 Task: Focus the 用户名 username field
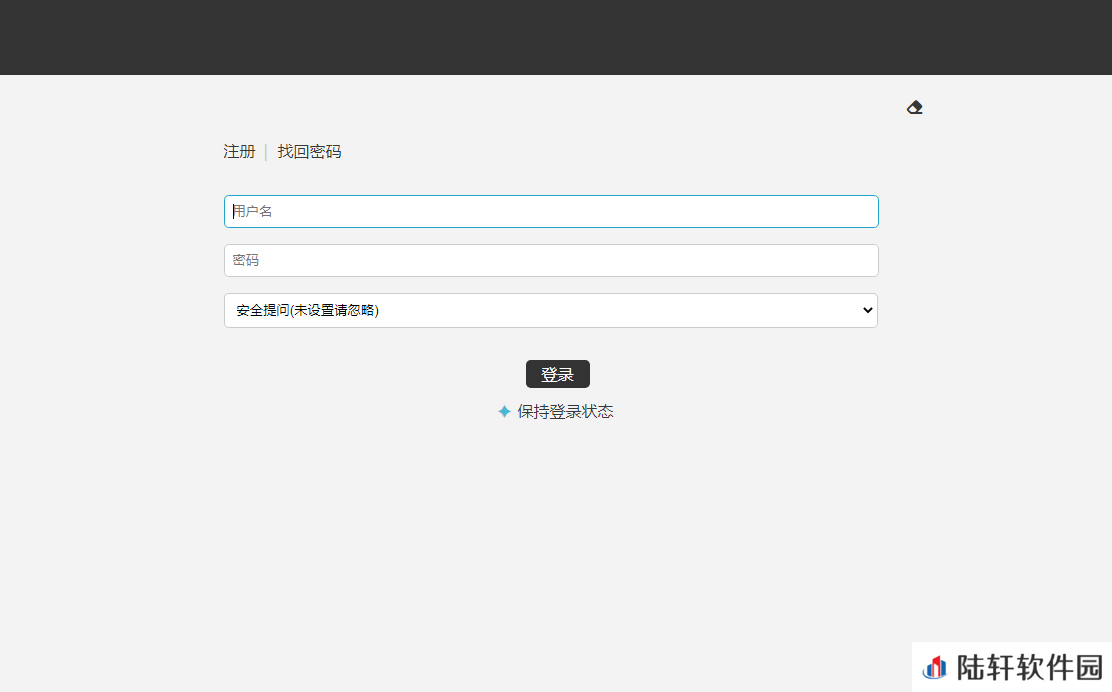(551, 212)
